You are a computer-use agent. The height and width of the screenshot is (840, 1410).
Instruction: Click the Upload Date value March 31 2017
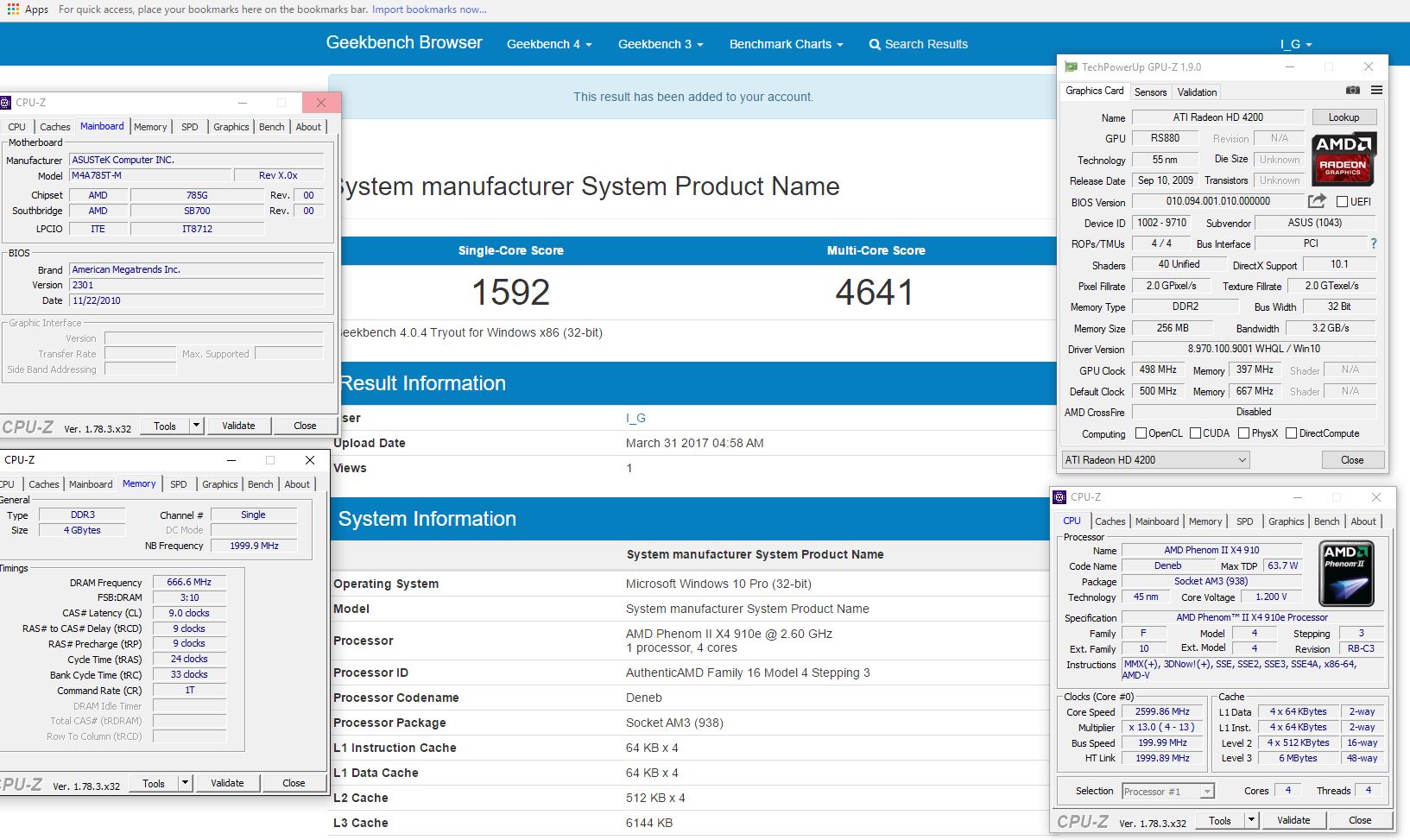(694, 443)
